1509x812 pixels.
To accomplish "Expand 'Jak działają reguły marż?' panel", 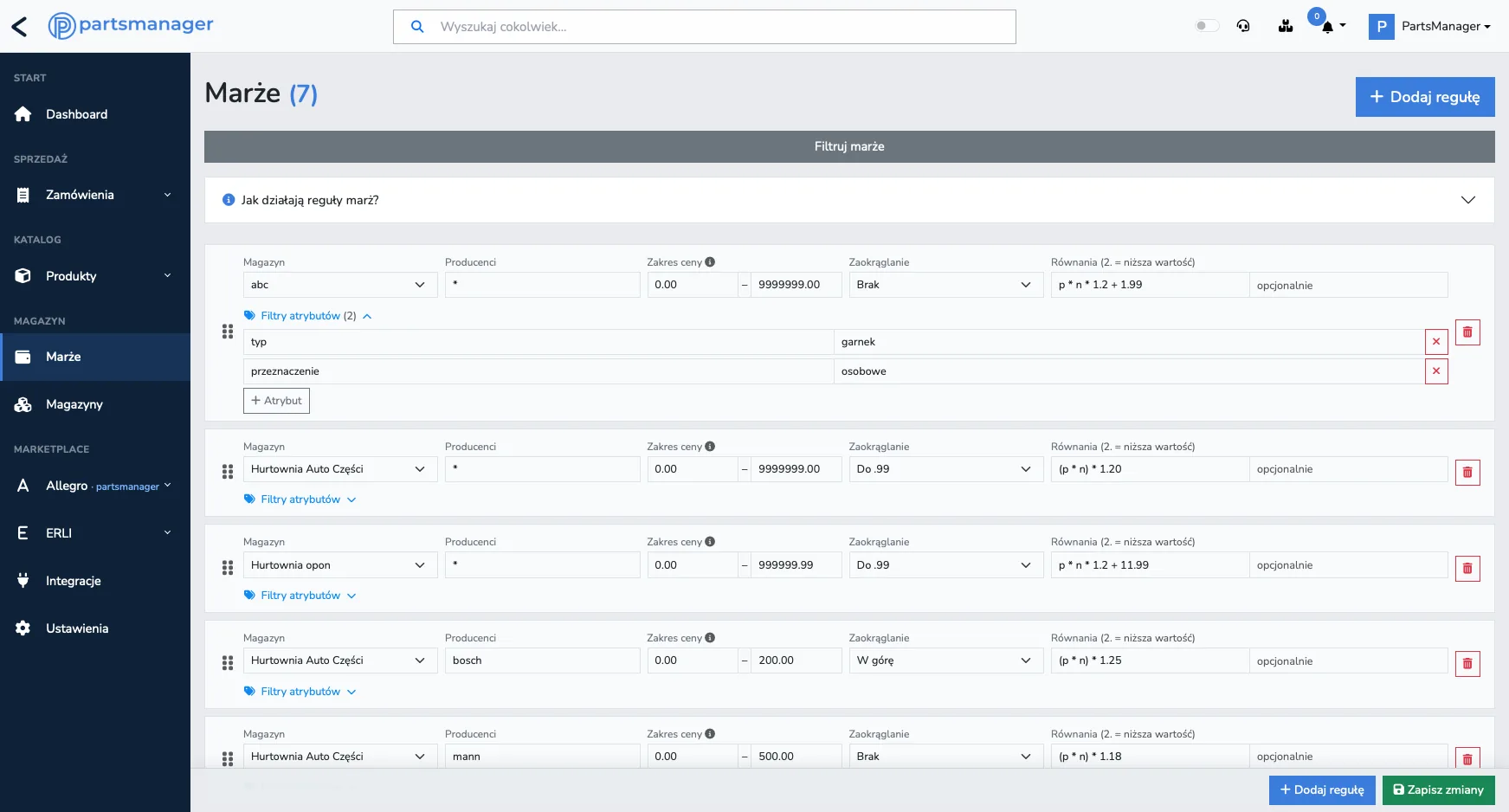I will 849,200.
